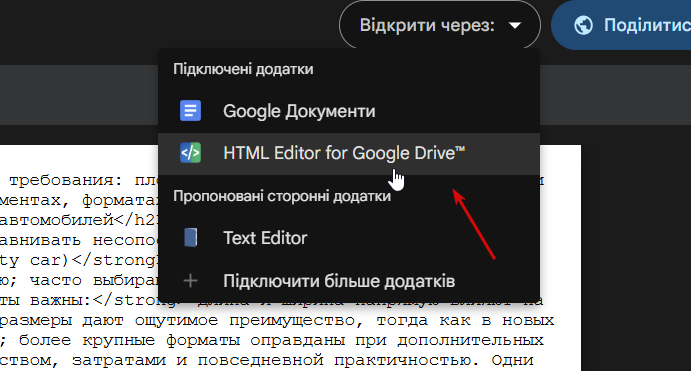Click the plus icon to connect apps

click(190, 281)
